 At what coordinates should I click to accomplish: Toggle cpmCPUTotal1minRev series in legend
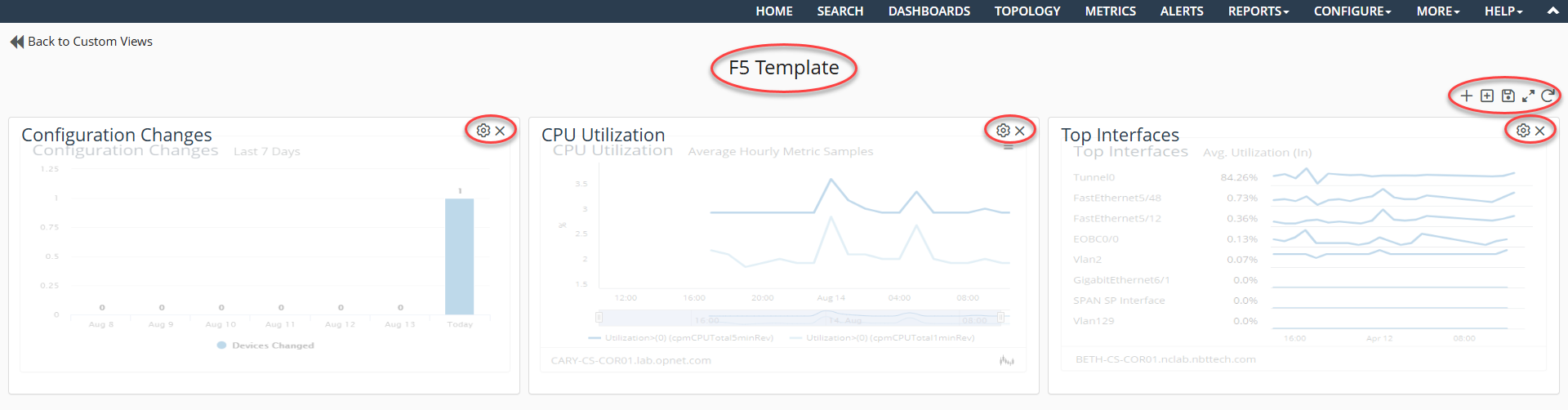tap(882, 337)
